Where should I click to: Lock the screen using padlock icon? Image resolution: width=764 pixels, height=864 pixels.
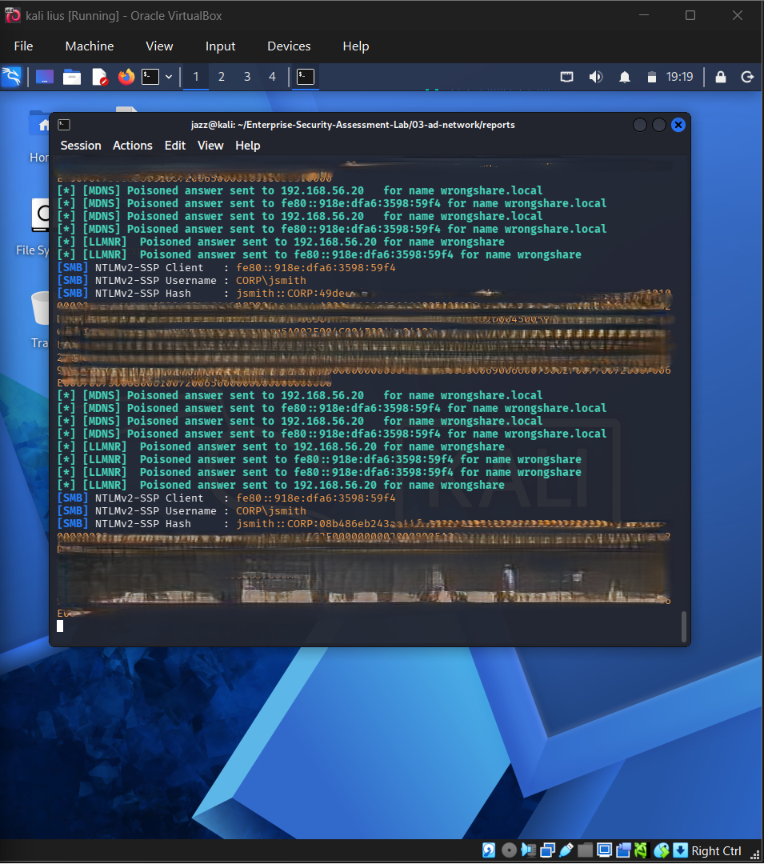coord(720,77)
